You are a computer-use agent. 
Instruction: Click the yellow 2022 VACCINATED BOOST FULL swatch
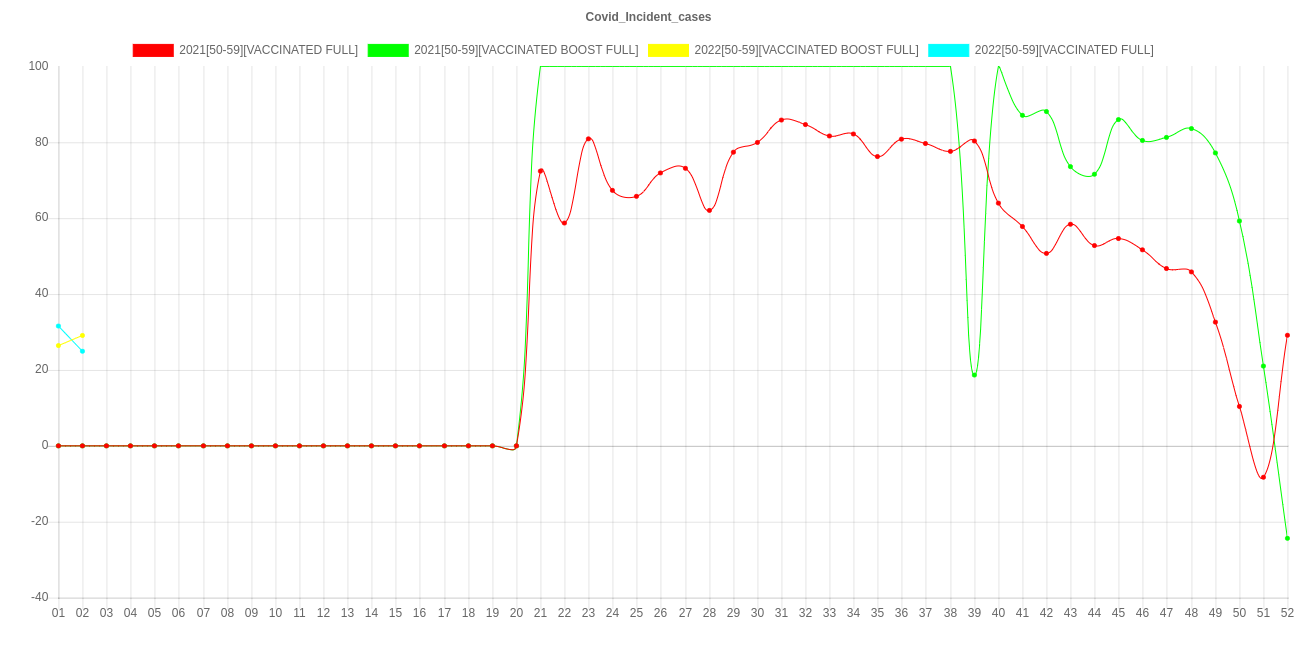tap(668, 50)
